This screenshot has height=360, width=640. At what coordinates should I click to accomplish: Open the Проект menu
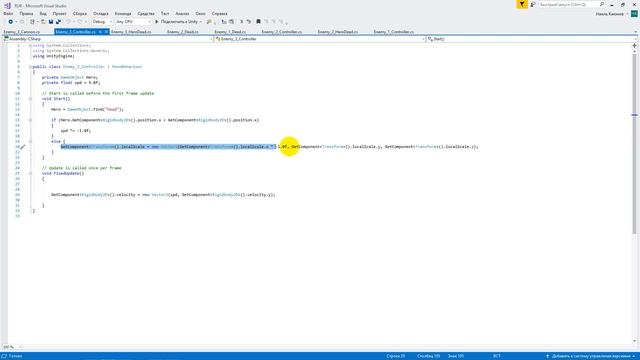[60, 13]
